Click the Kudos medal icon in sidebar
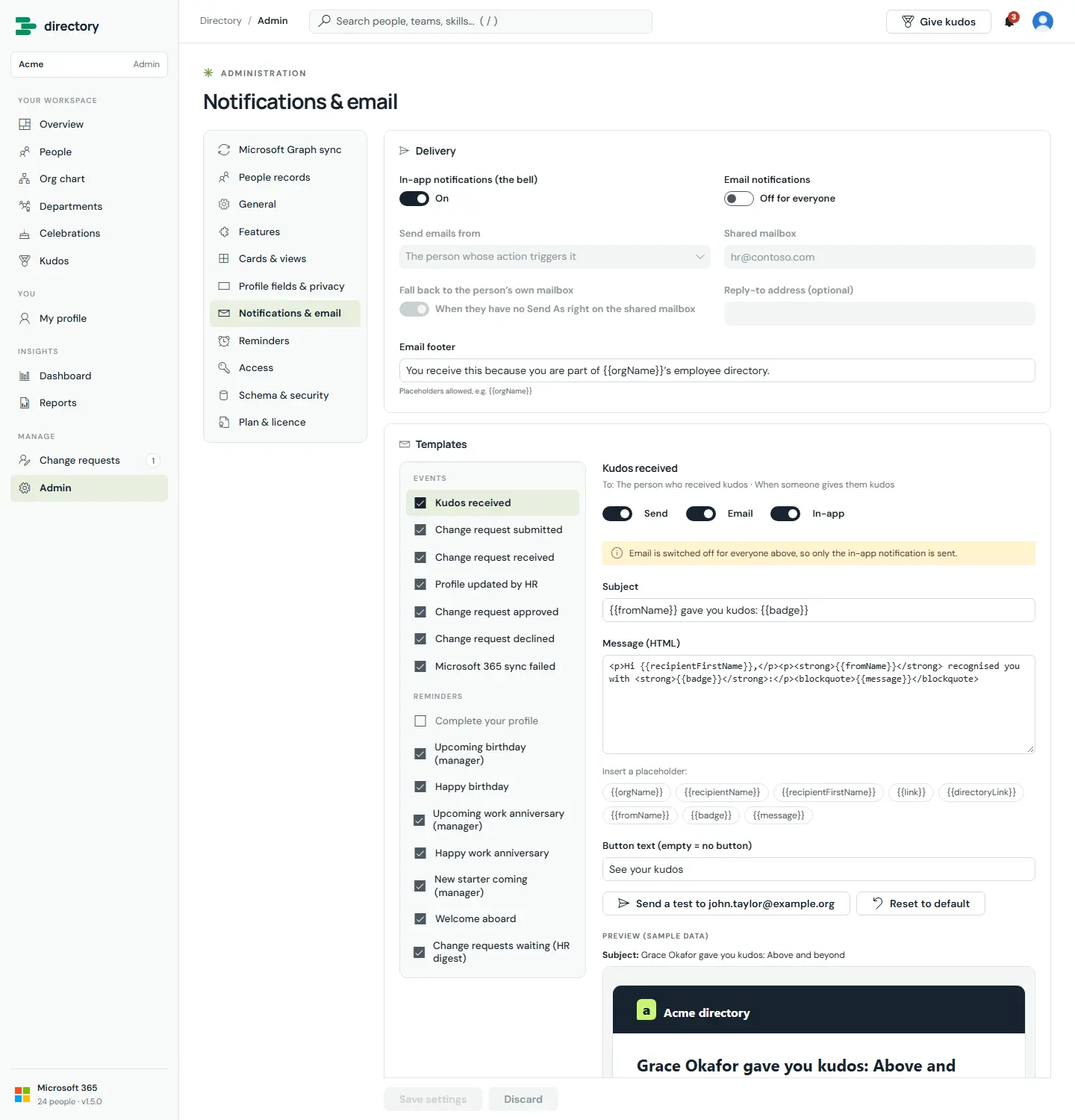This screenshot has width=1075, height=1120. point(25,261)
